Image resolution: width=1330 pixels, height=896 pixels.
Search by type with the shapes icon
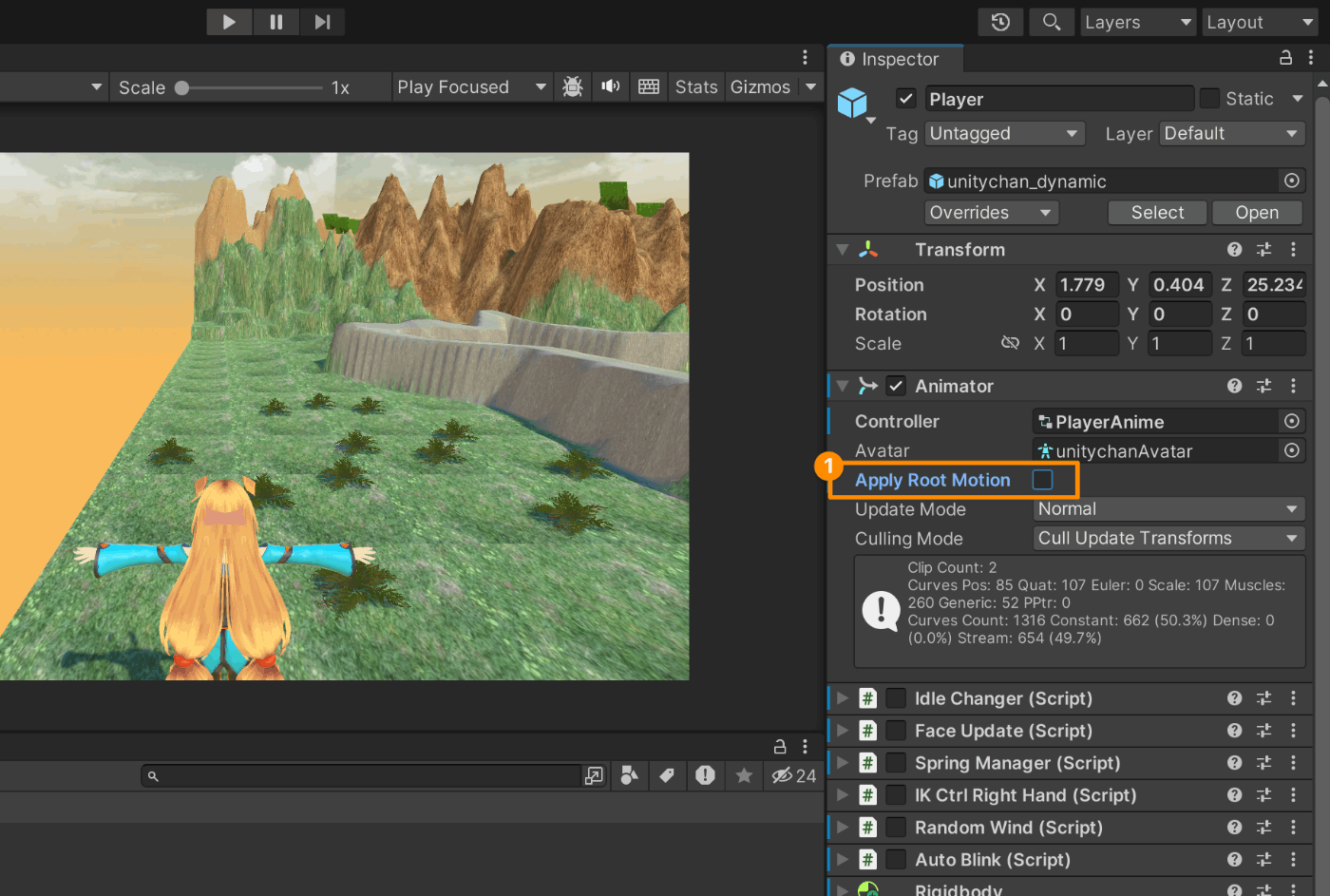629,776
